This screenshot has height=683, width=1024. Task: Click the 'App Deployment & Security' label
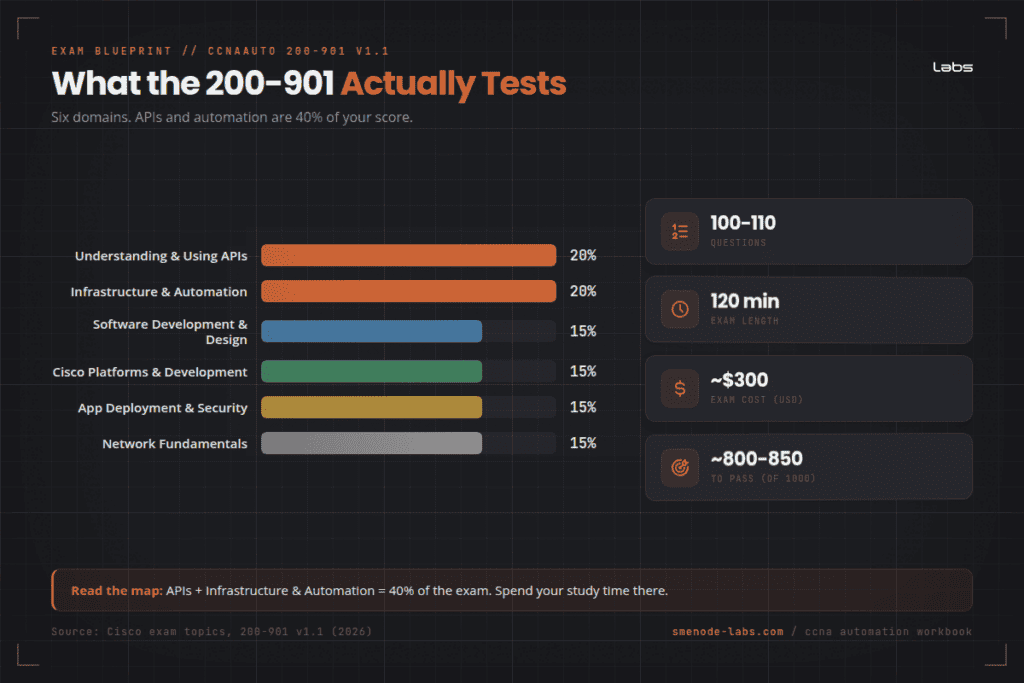(x=163, y=408)
